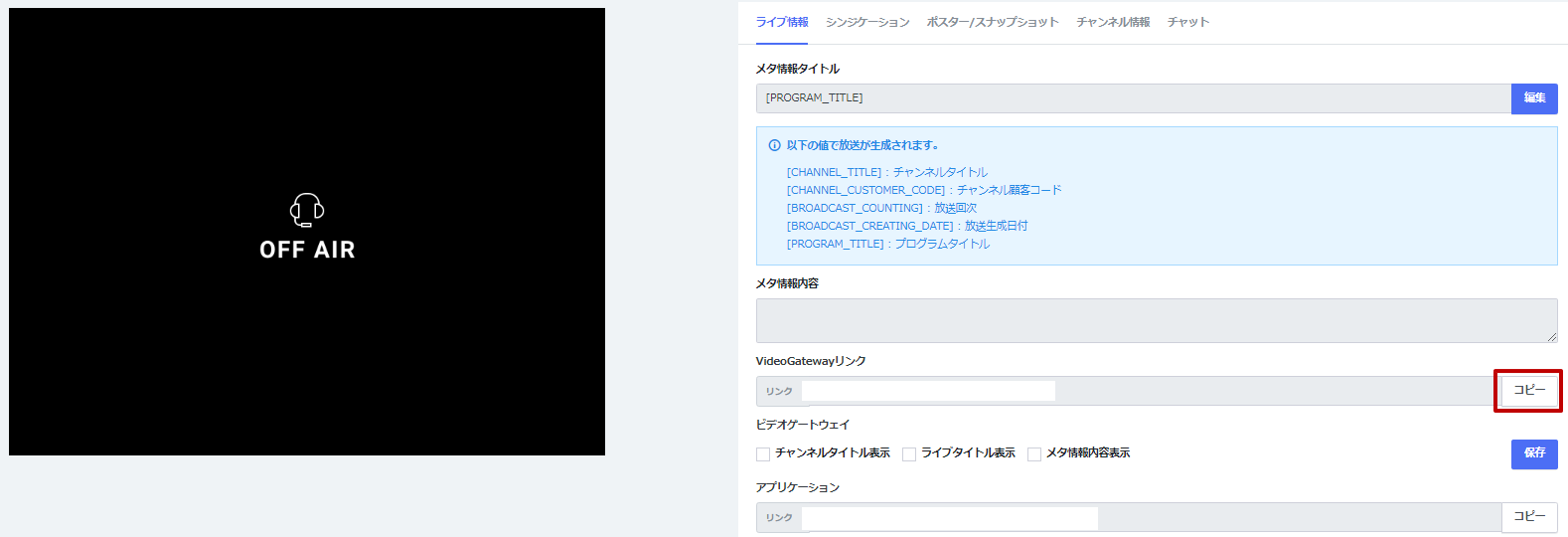This screenshot has height=537, width=1568.
Task: Click the ビデオゲートウェイ label
Action: click(803, 425)
